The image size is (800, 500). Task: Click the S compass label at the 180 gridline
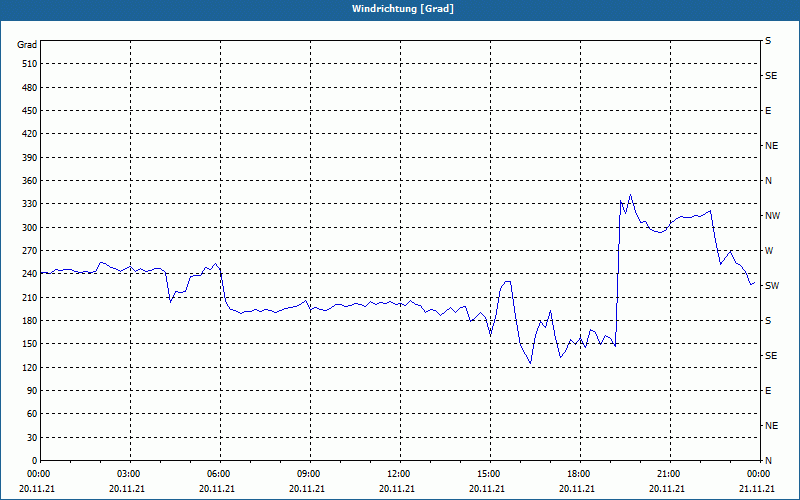768,321
